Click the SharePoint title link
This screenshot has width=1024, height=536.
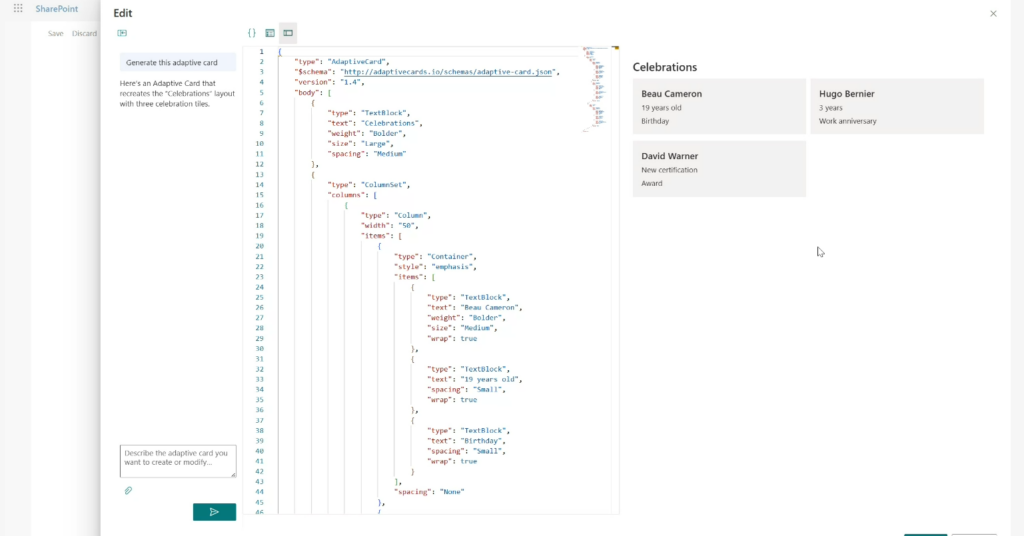(x=57, y=8)
